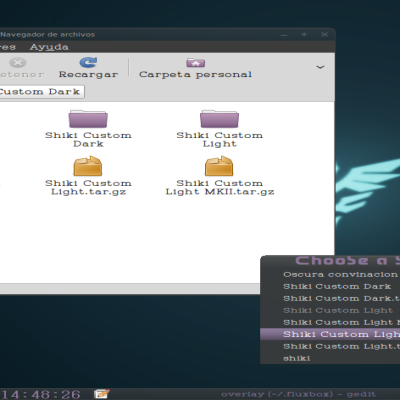Viewport: 400px width, 400px height.
Task: Select Shiki Custom Light MKII.tar.gz archive
Action: tap(219, 166)
